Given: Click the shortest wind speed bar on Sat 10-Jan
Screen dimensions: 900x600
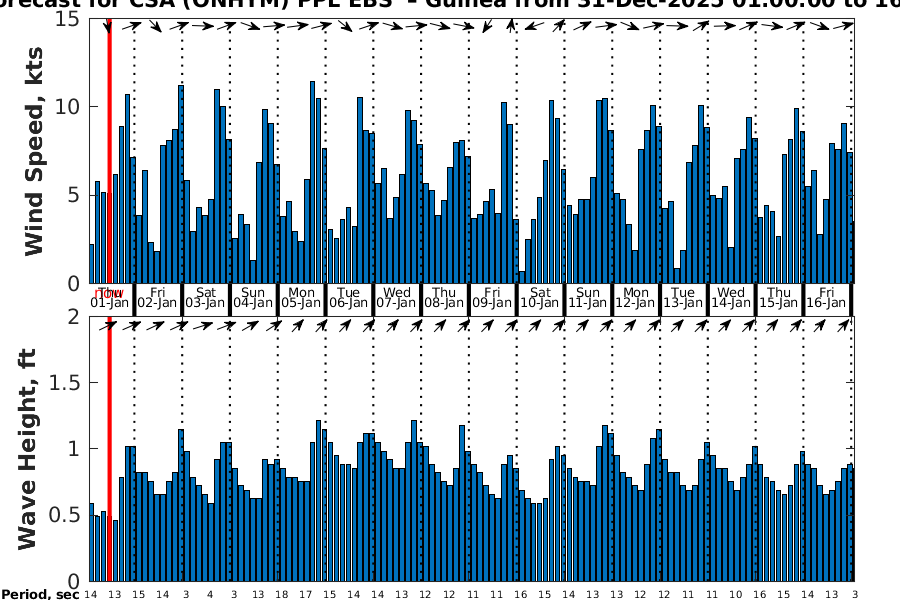Looking at the screenshot, I should pos(521,277).
